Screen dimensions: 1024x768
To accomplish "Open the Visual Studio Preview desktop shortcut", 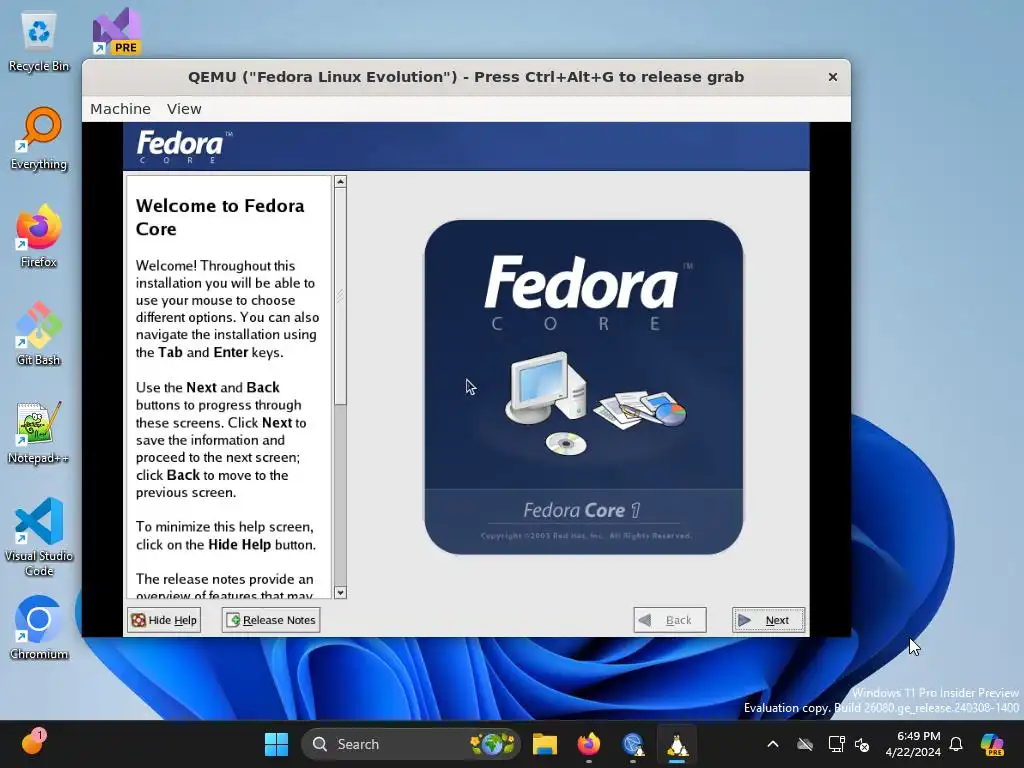I will pyautogui.click(x=116, y=31).
